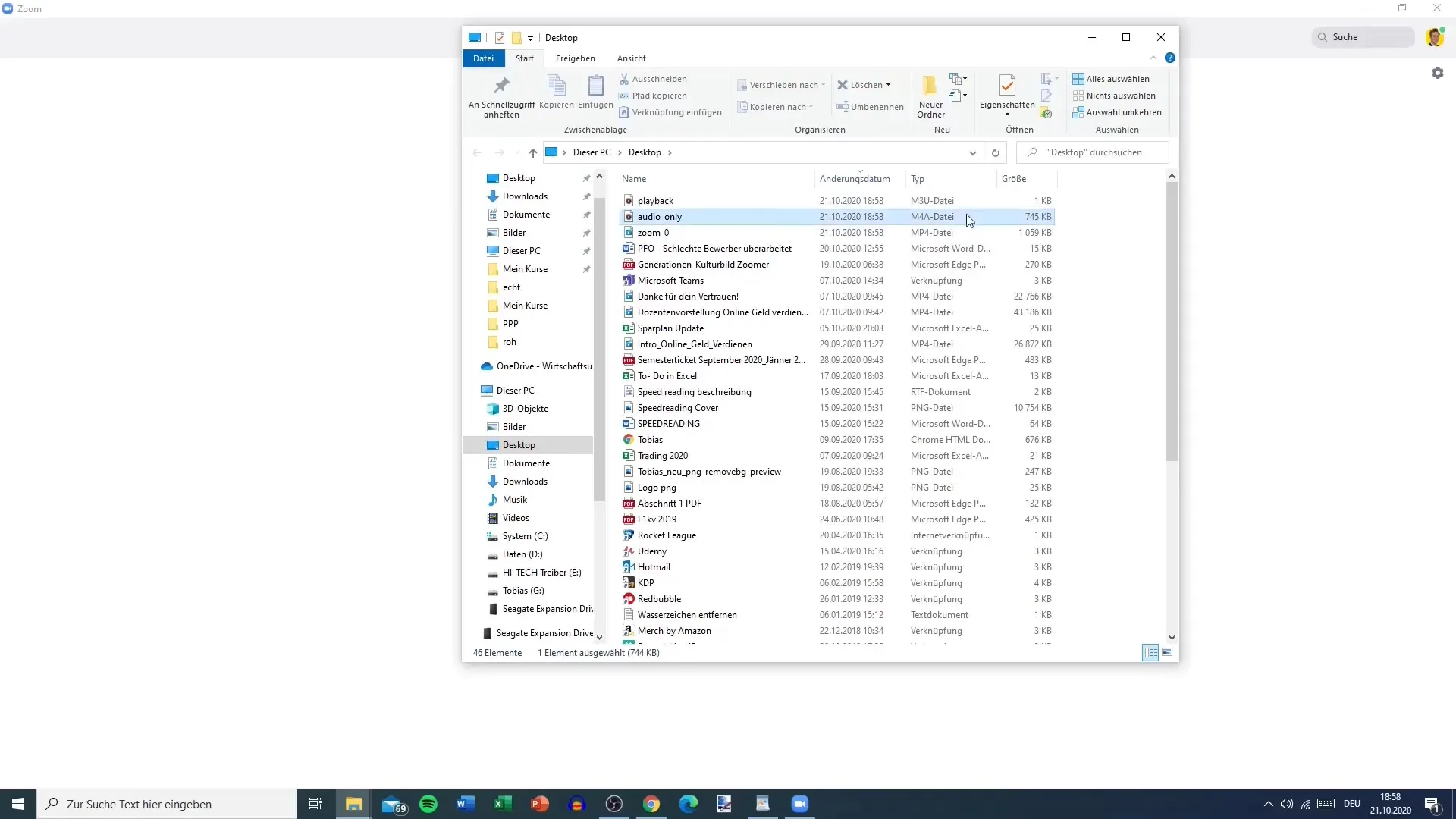
Task: Select Pfad kopieren option
Action: [x=653, y=96]
